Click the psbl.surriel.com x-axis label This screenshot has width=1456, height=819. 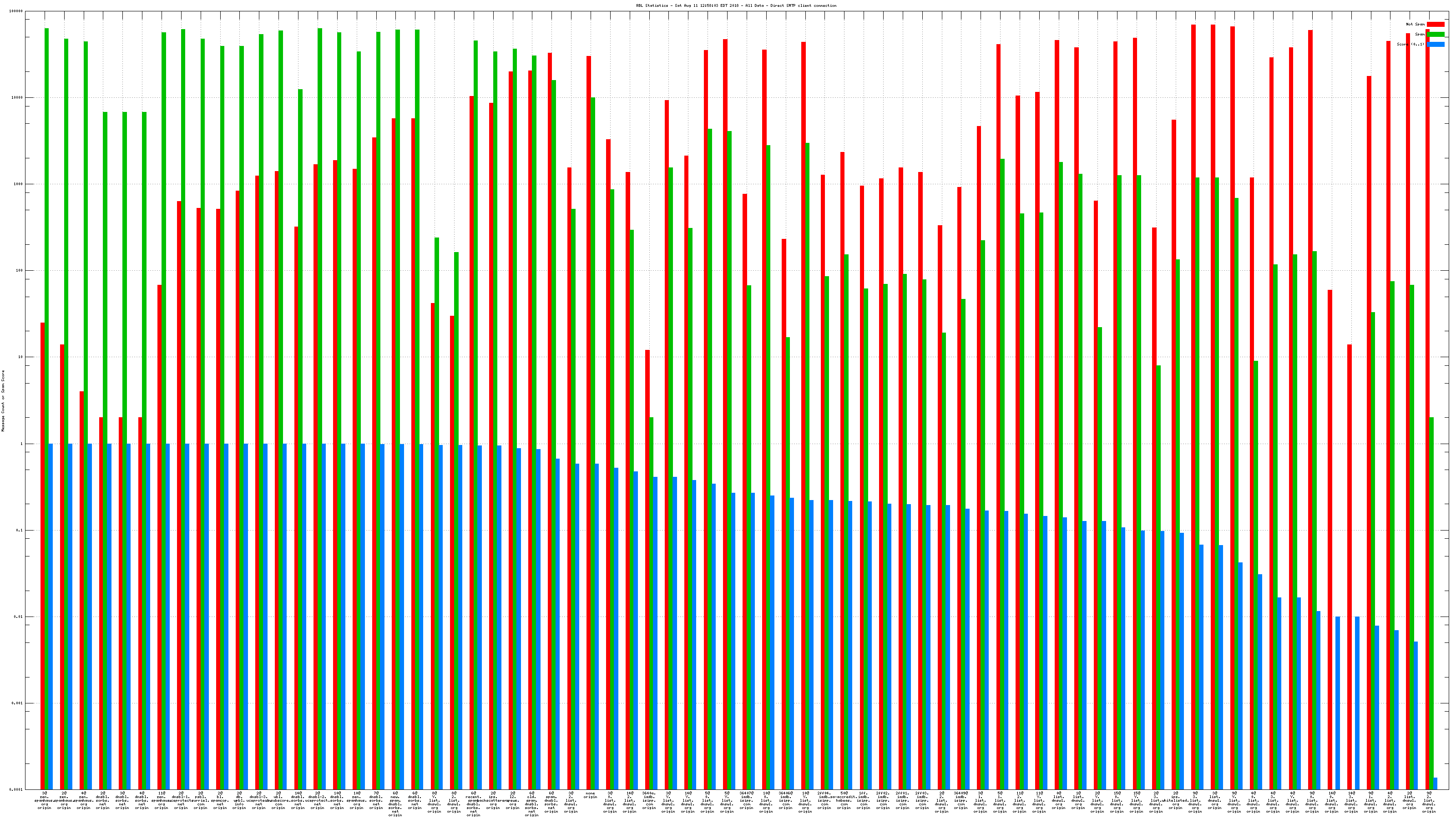(200, 800)
